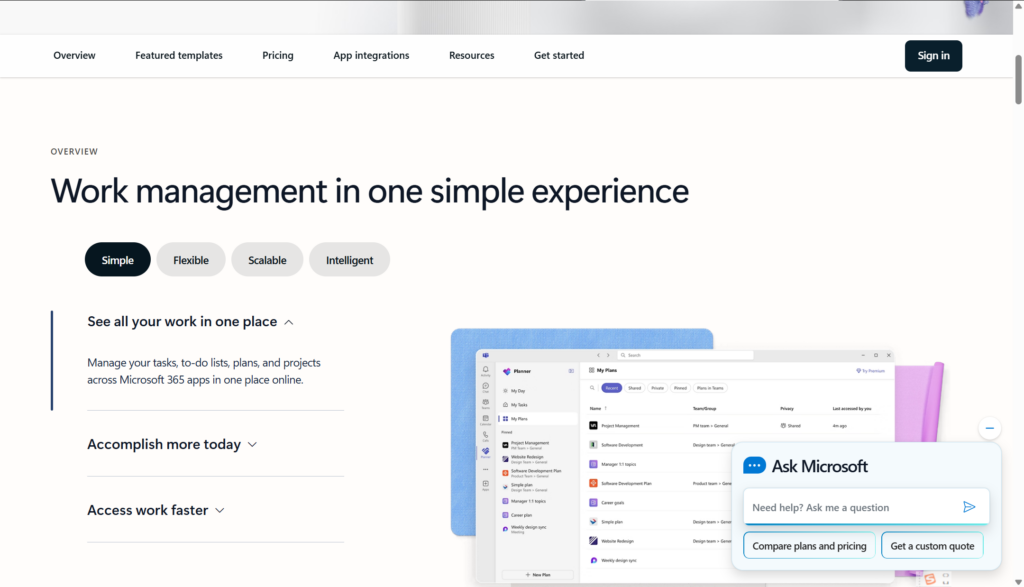
Task: Collapse See all your work in one place
Action: coord(190,322)
